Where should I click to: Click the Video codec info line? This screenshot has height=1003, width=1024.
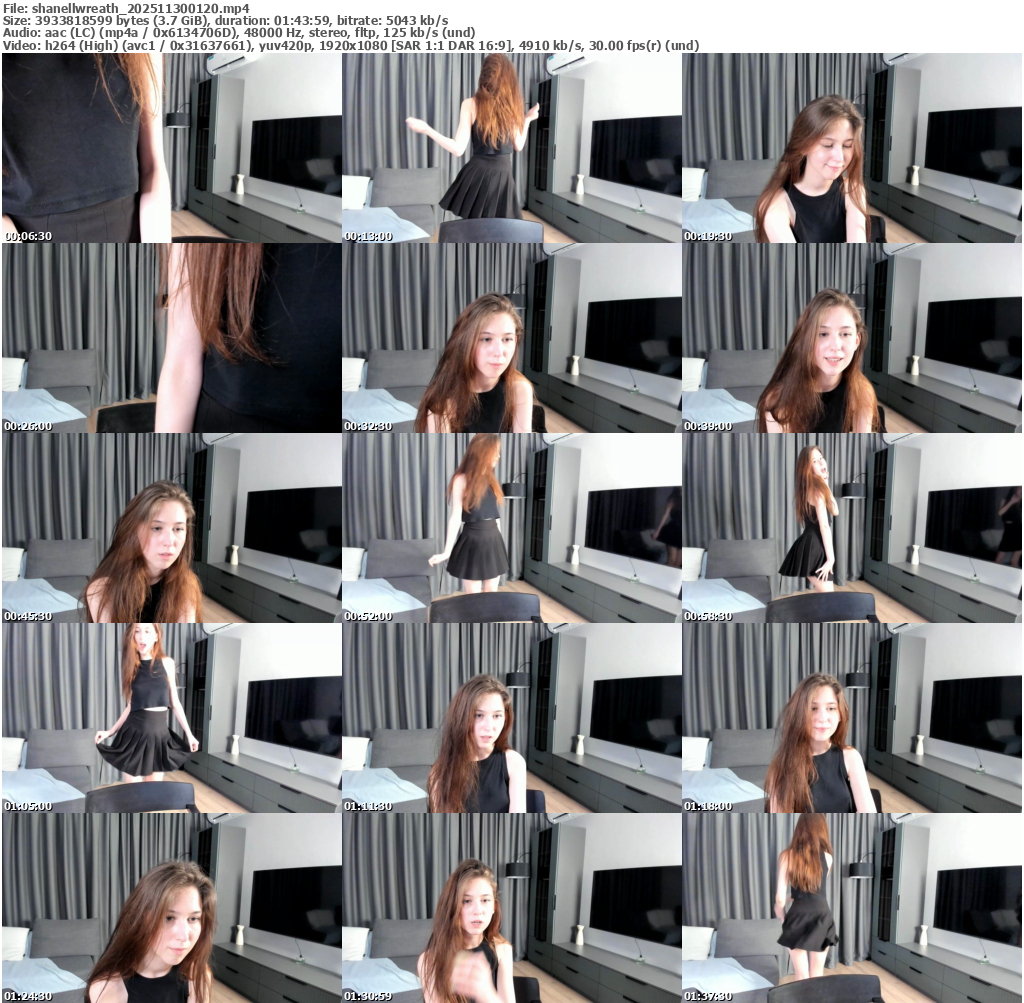point(350,45)
